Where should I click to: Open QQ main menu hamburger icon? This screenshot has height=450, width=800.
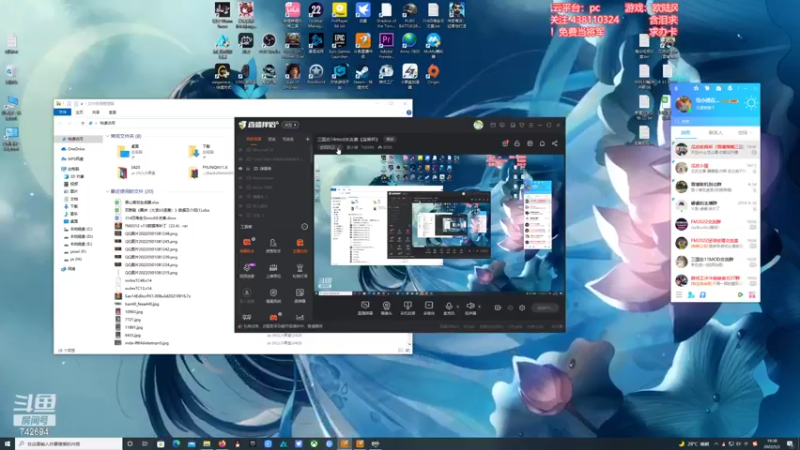(x=679, y=295)
